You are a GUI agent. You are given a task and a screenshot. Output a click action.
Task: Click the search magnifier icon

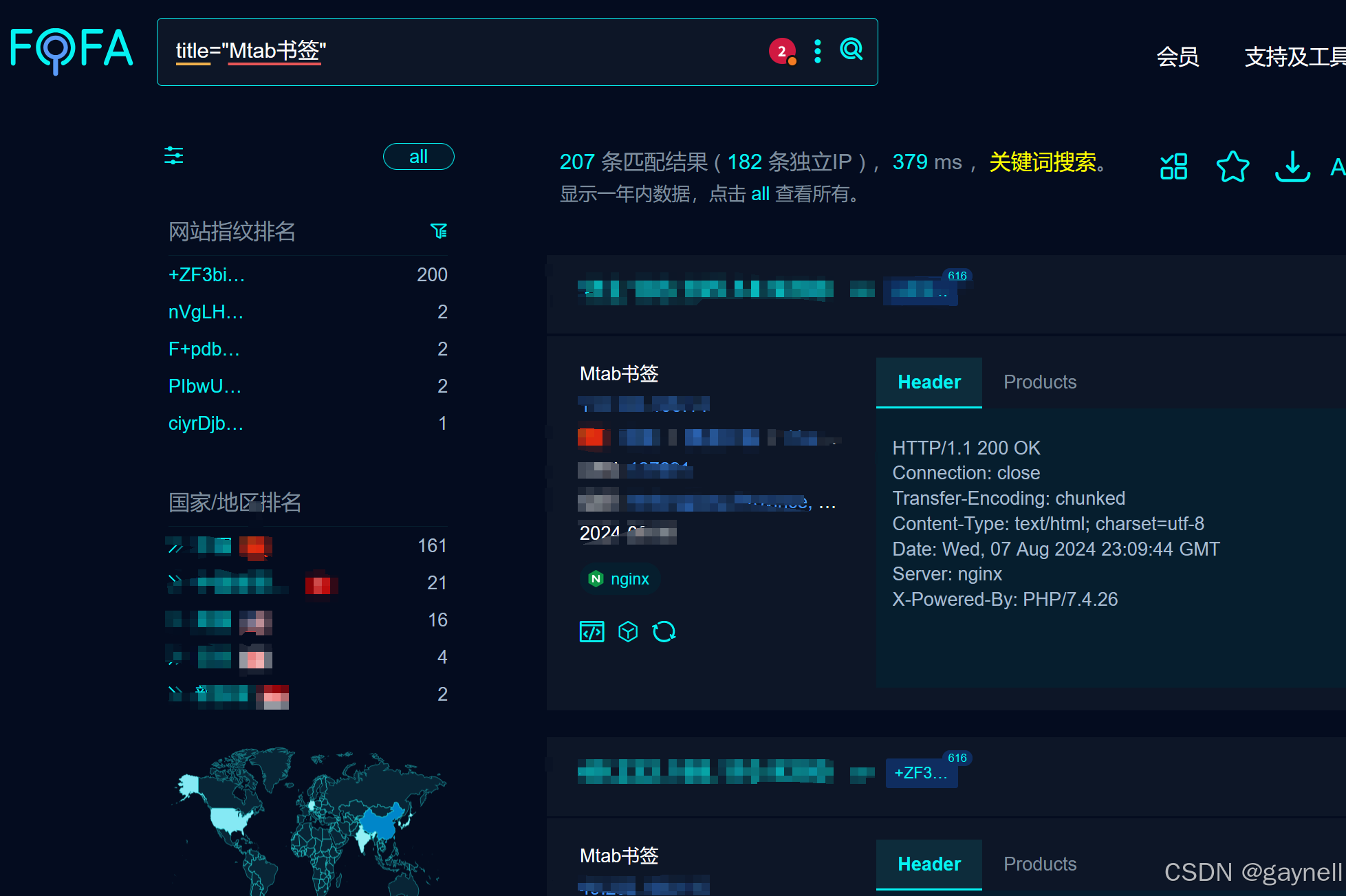pos(851,50)
